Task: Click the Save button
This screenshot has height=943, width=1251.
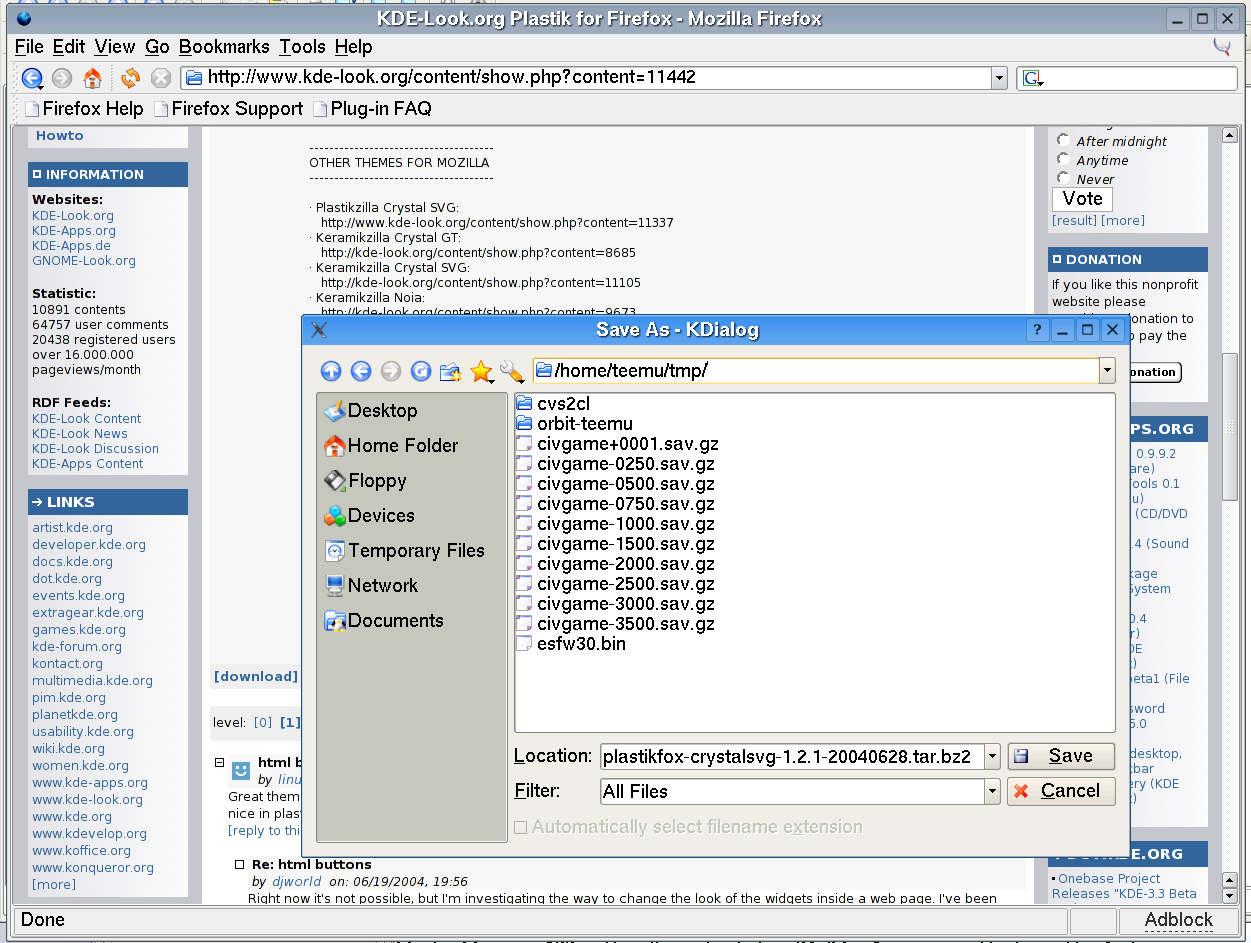Action: [1061, 756]
